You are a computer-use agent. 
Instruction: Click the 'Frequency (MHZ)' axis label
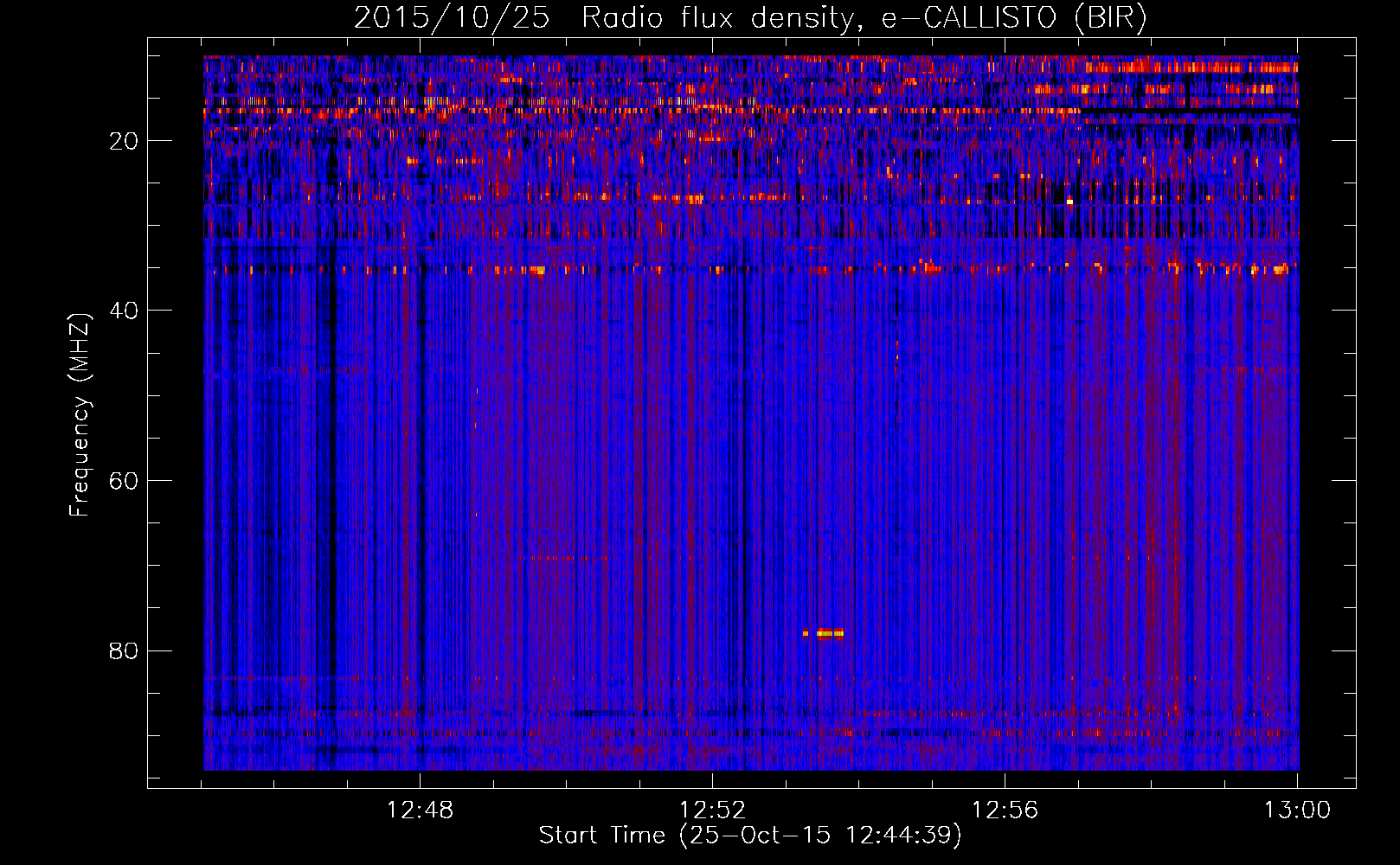pos(80,415)
